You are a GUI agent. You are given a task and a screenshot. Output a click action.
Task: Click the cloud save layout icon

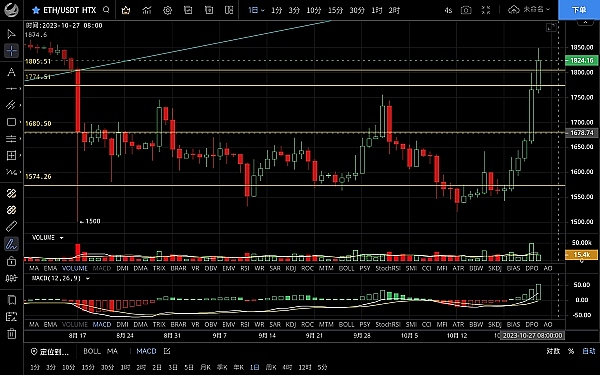click(x=513, y=10)
